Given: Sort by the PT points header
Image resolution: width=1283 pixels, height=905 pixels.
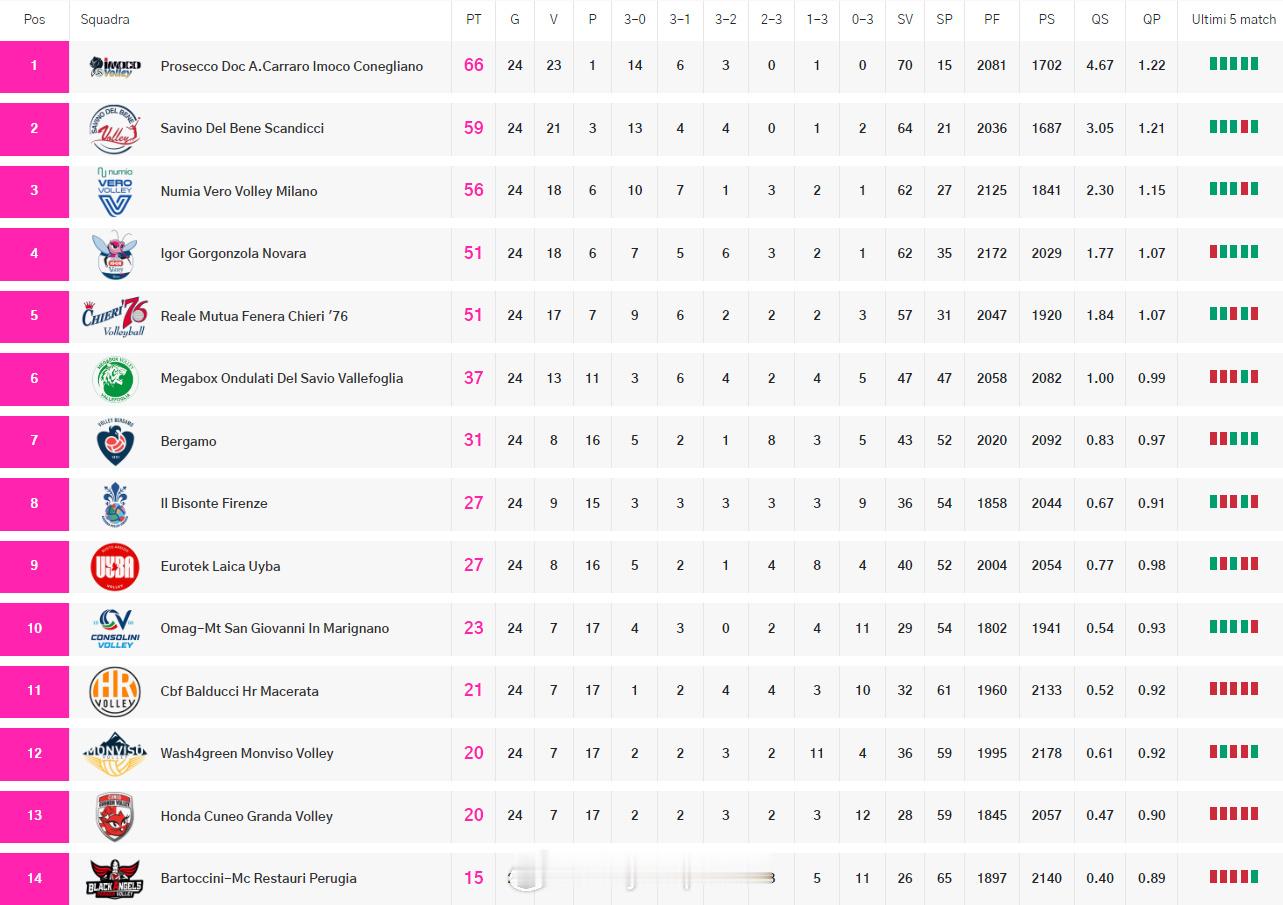Looking at the screenshot, I should (x=474, y=19).
